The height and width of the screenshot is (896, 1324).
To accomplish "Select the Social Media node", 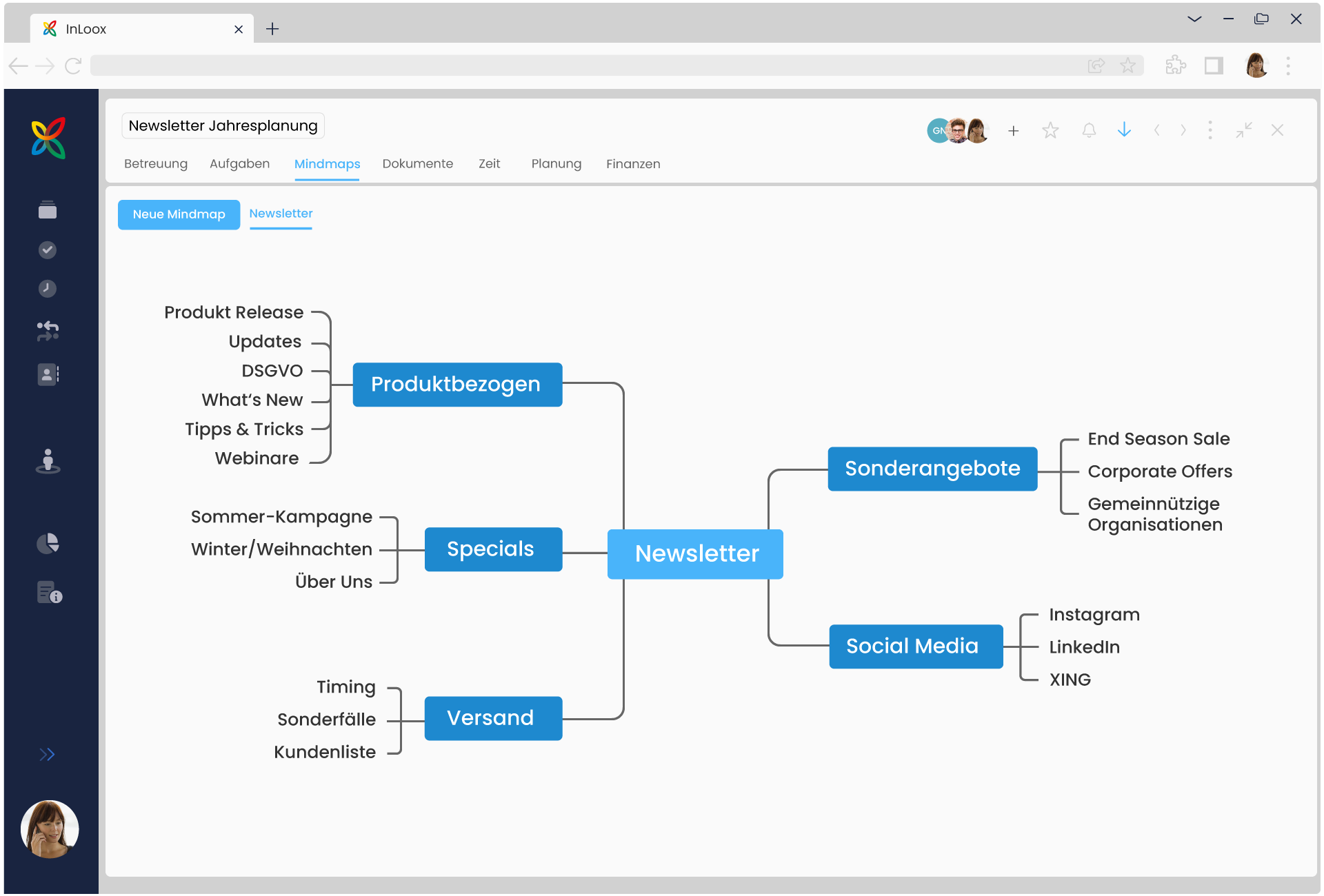I will (916, 646).
